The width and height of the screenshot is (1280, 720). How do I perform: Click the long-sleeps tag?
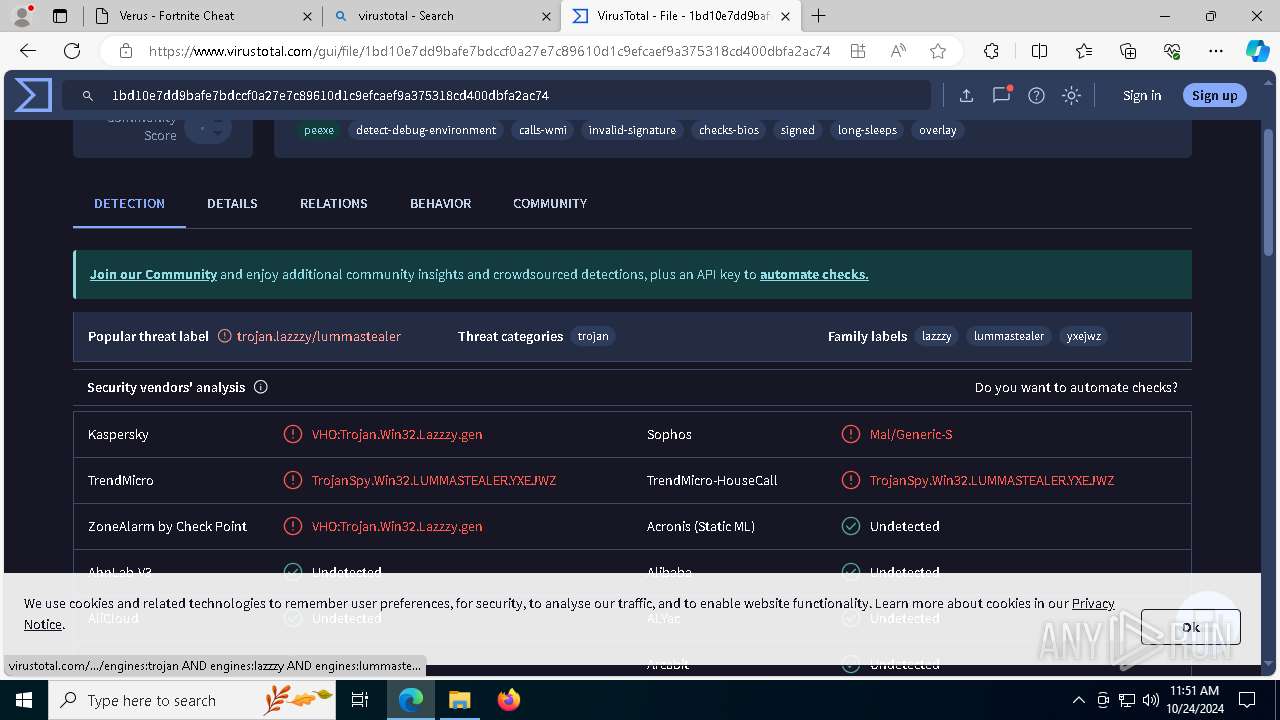[867, 130]
